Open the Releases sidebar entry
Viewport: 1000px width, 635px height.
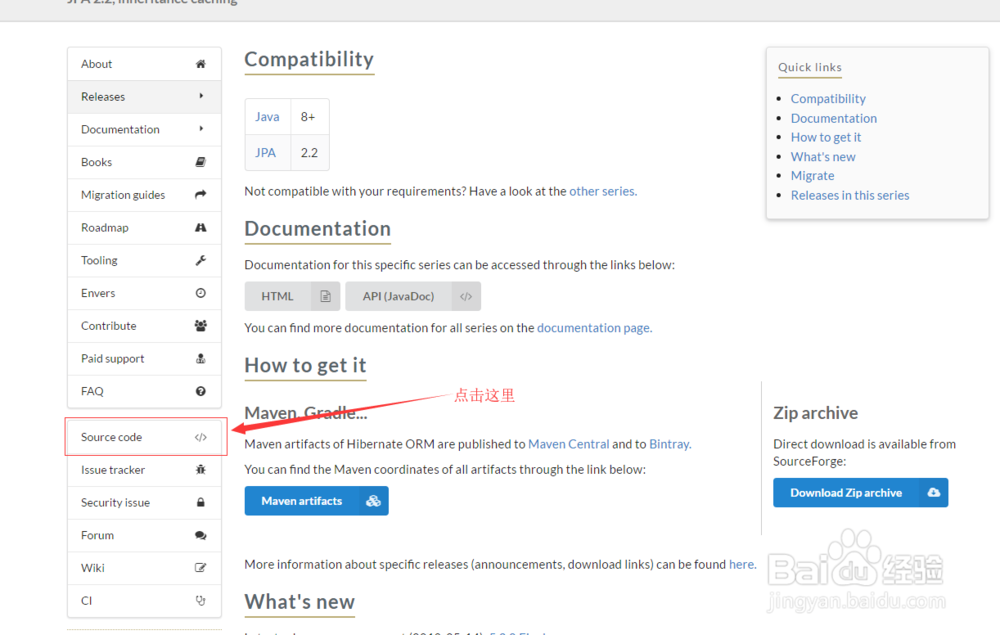[144, 96]
